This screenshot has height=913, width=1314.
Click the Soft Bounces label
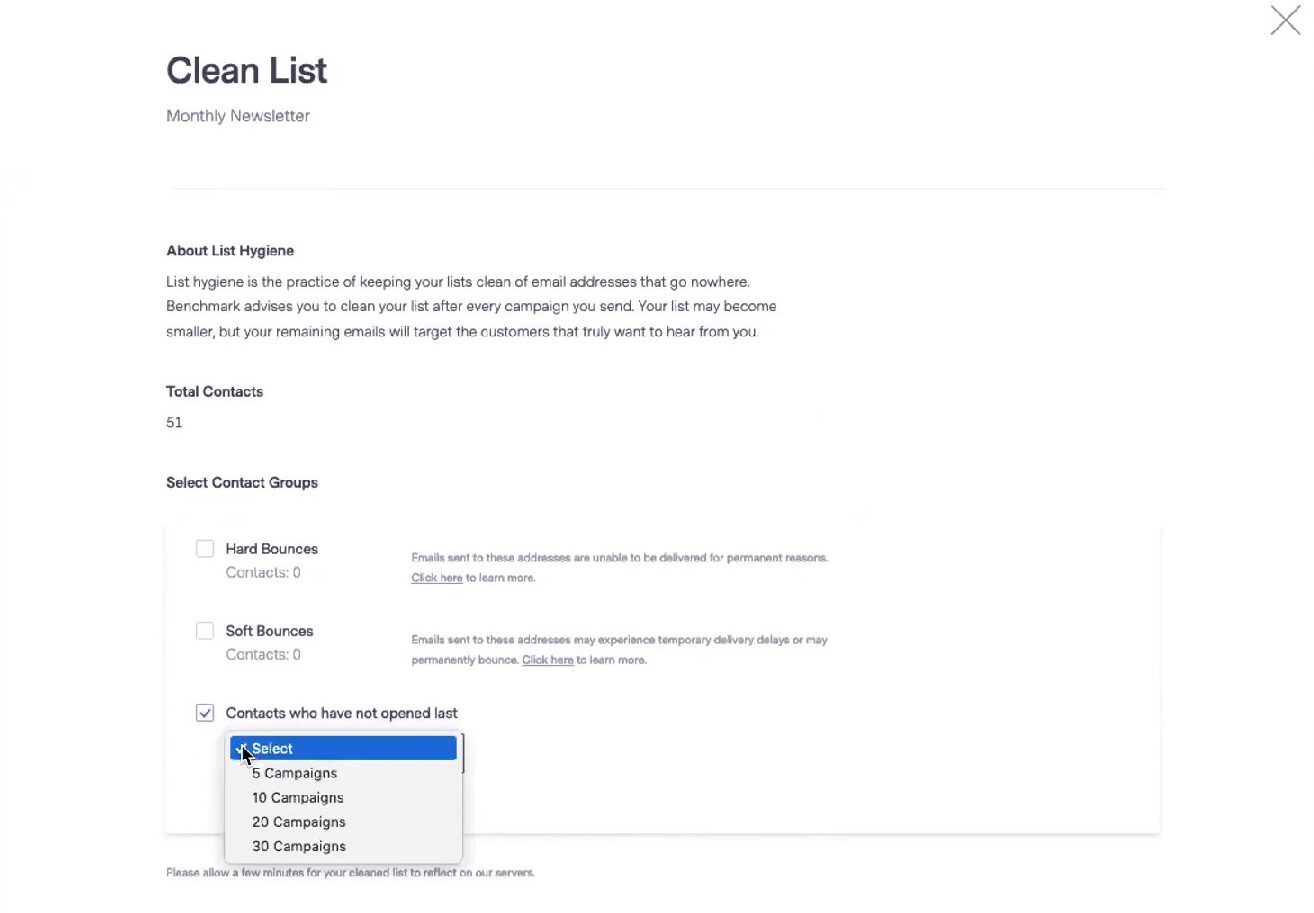(269, 631)
